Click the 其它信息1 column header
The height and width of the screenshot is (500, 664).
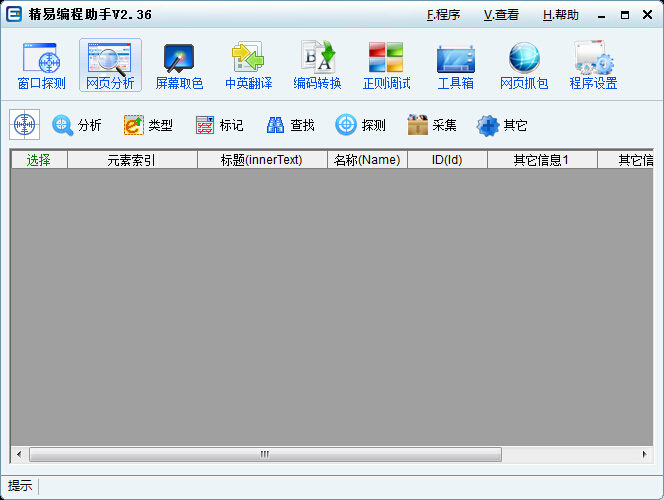(x=542, y=160)
